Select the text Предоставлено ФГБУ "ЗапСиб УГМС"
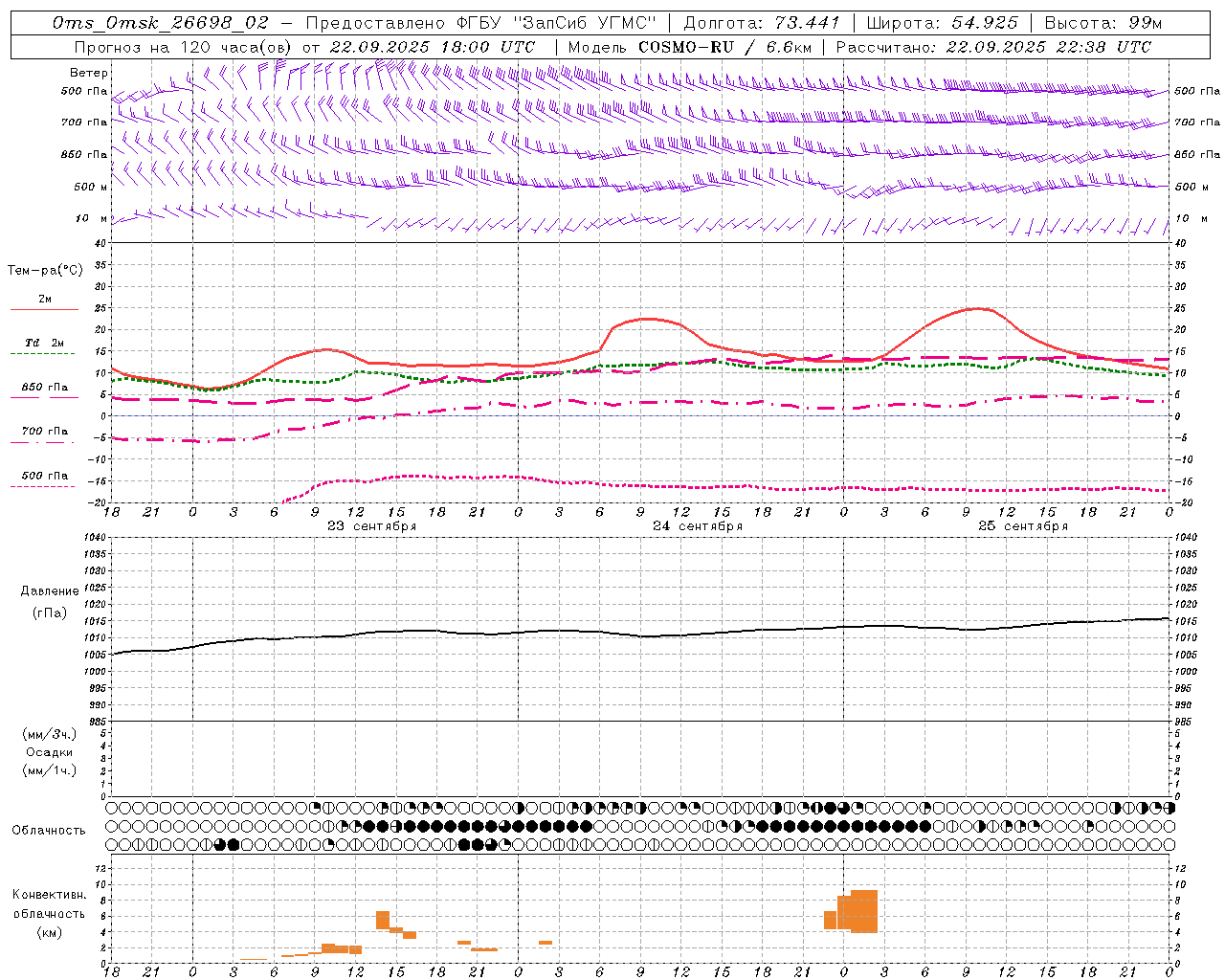This screenshot has height=980, width=1225. point(481,23)
